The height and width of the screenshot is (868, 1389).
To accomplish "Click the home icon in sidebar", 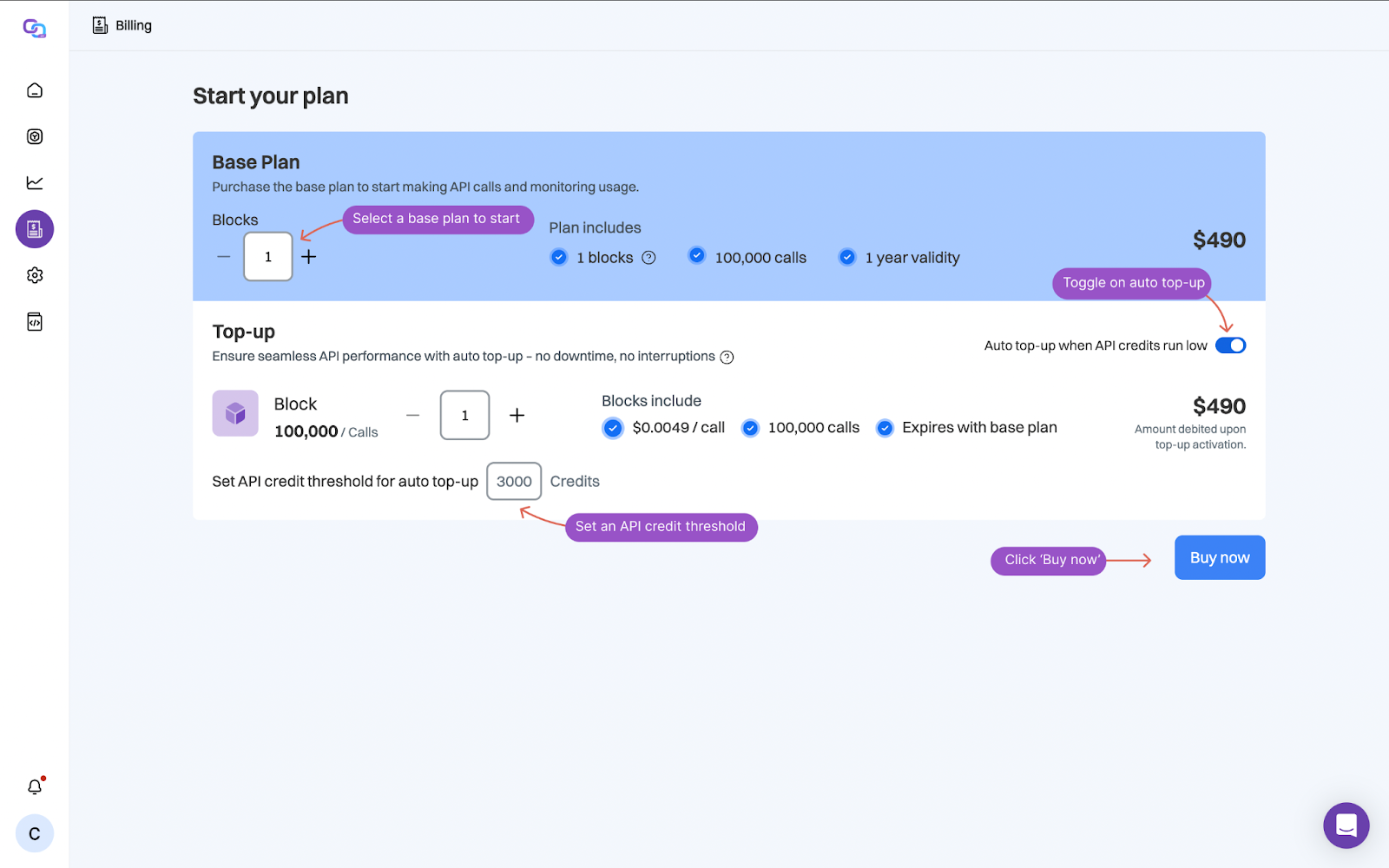I will [x=35, y=90].
